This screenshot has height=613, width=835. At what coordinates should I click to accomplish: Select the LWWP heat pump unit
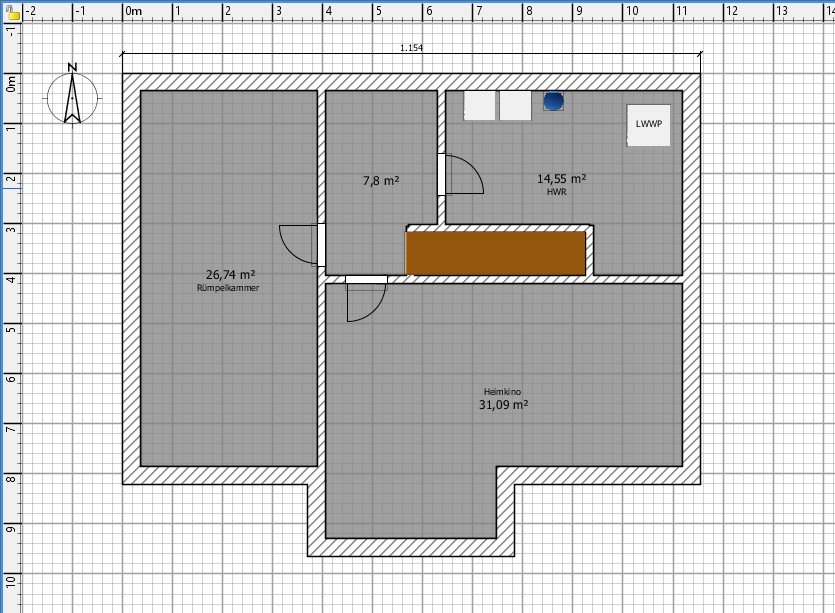649,125
